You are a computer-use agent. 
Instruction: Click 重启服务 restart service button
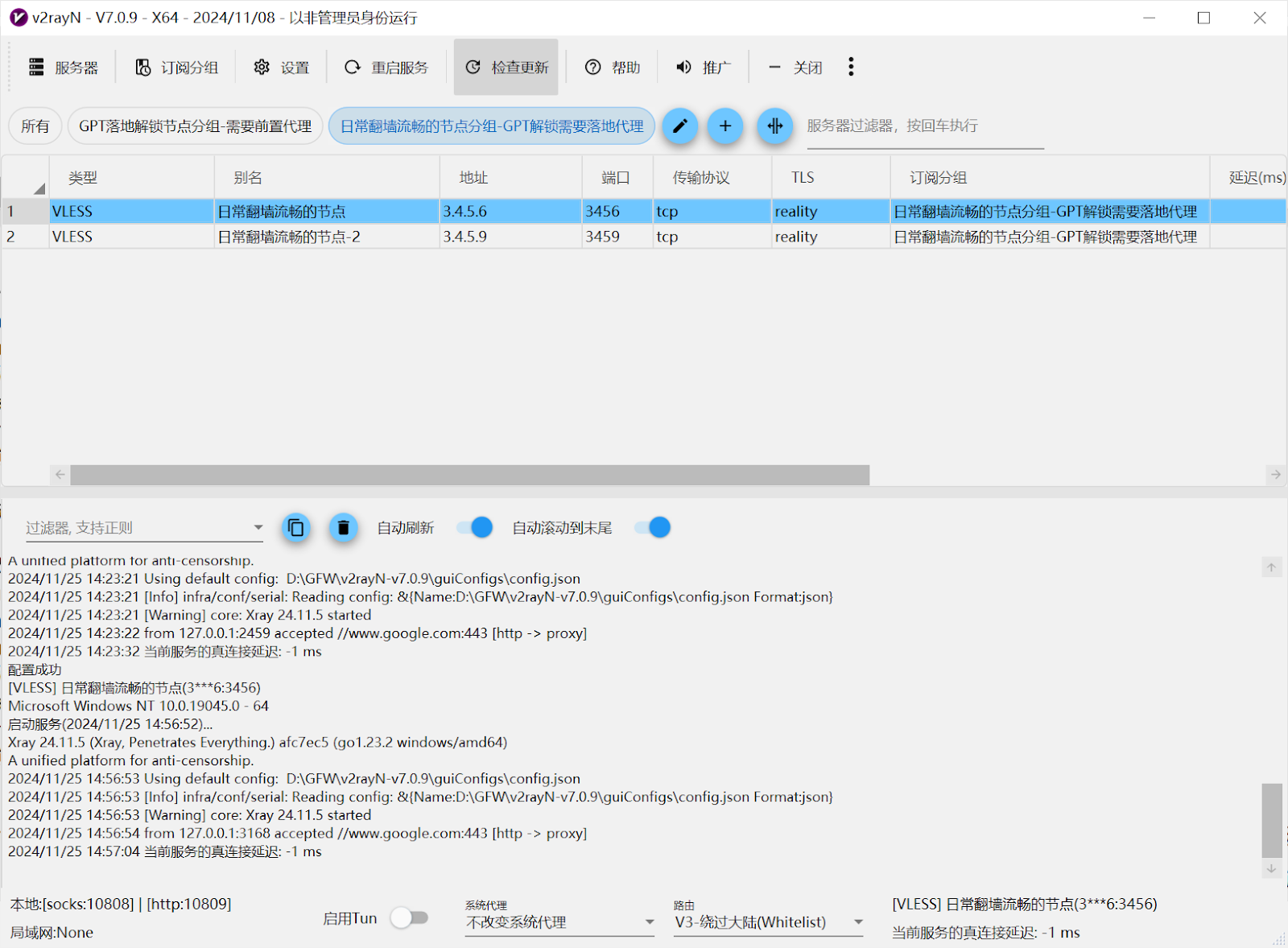(x=386, y=68)
